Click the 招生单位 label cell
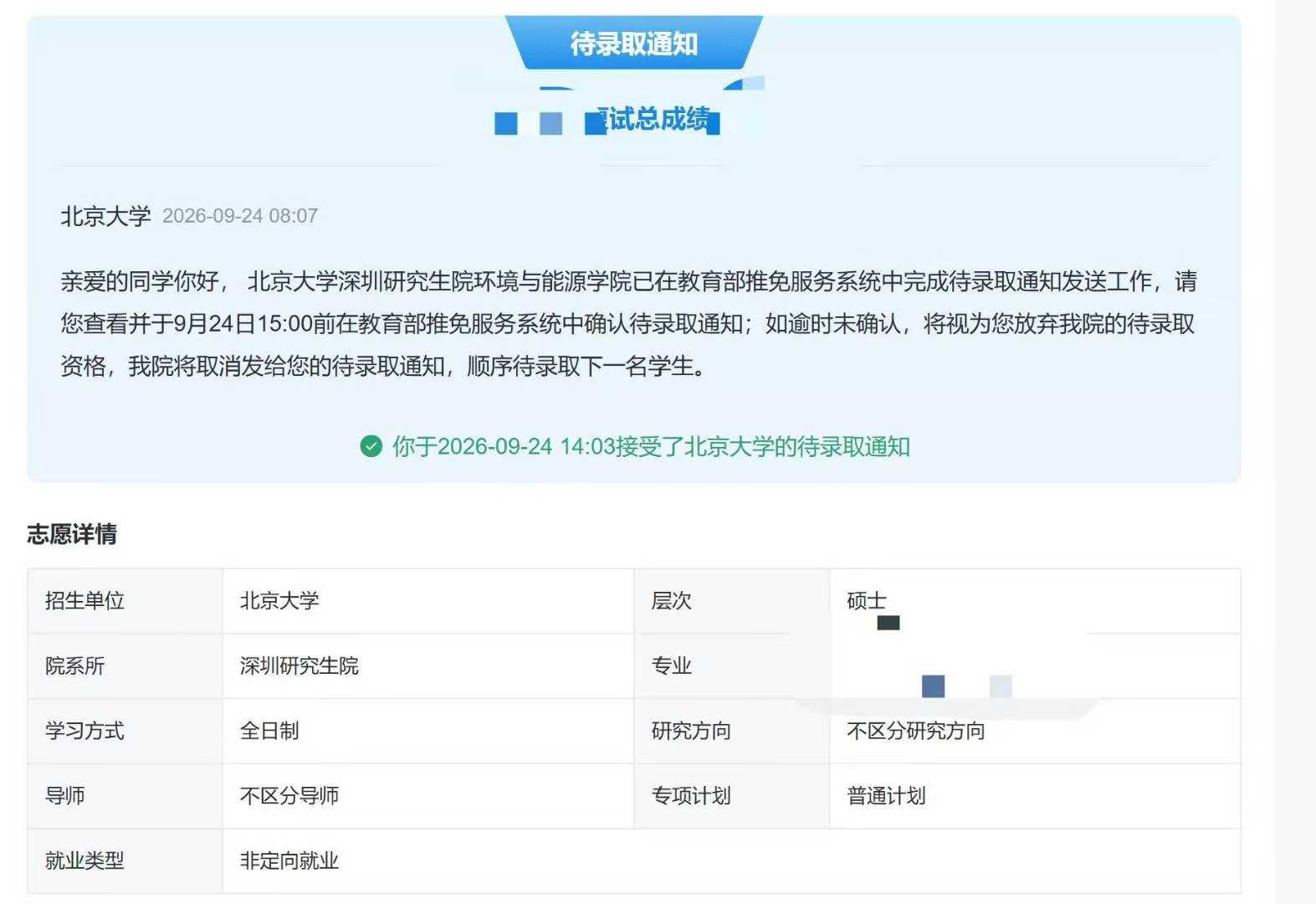This screenshot has height=904, width=1316. pyautogui.click(x=125, y=601)
